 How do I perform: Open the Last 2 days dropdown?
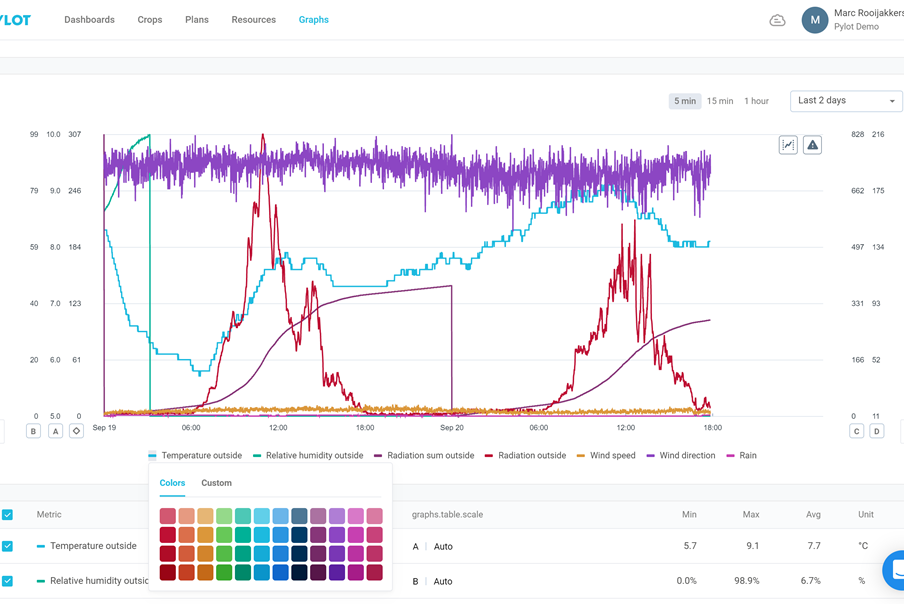[x=846, y=101]
